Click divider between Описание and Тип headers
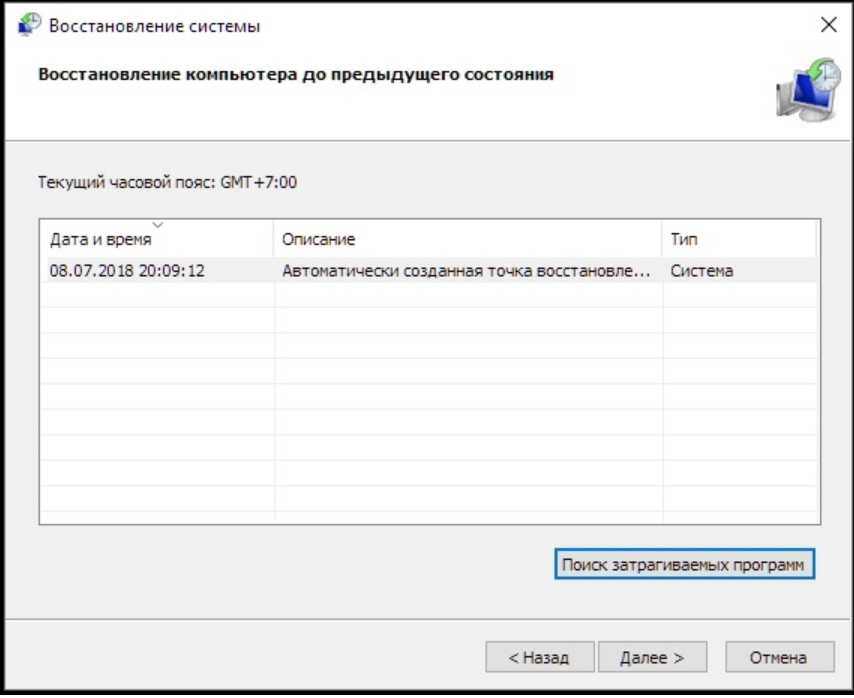The height and width of the screenshot is (698, 854). point(662,240)
